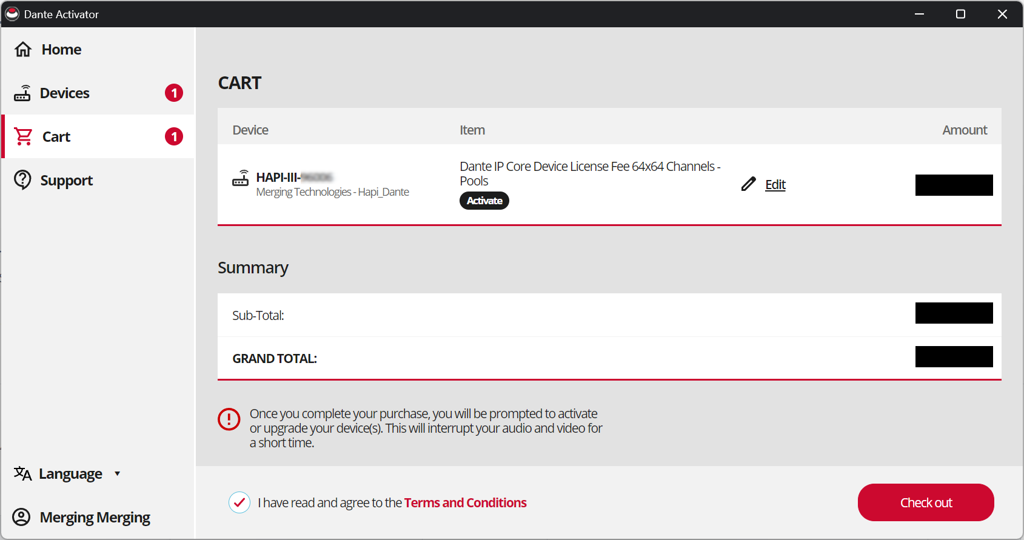Click the Edit link for the cart item
1024x540 pixels.
click(775, 184)
